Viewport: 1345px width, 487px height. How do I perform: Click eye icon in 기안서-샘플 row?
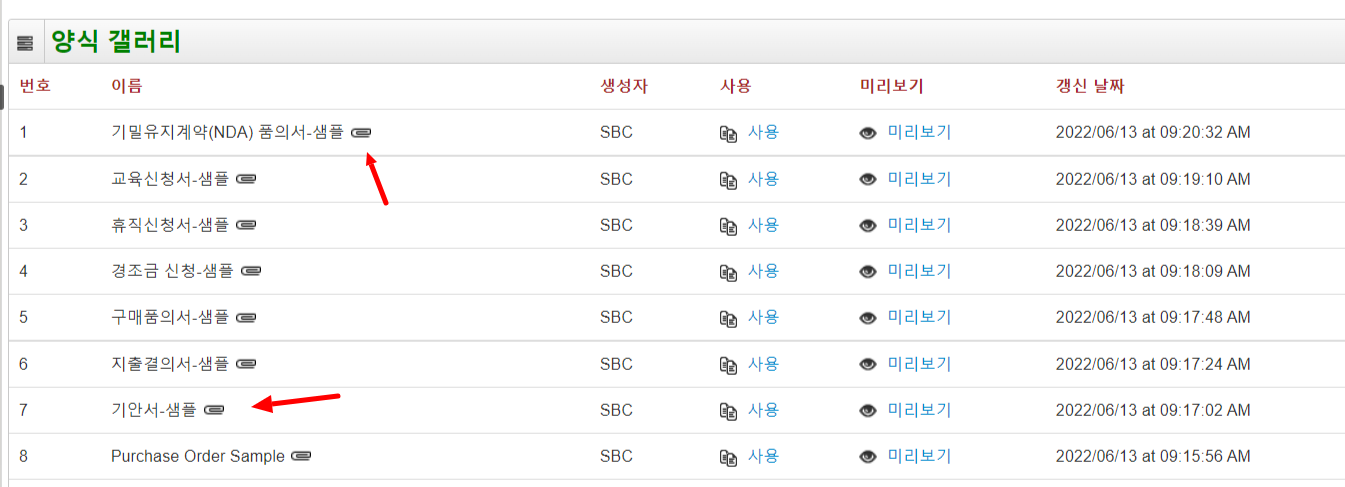pyautogui.click(x=868, y=411)
